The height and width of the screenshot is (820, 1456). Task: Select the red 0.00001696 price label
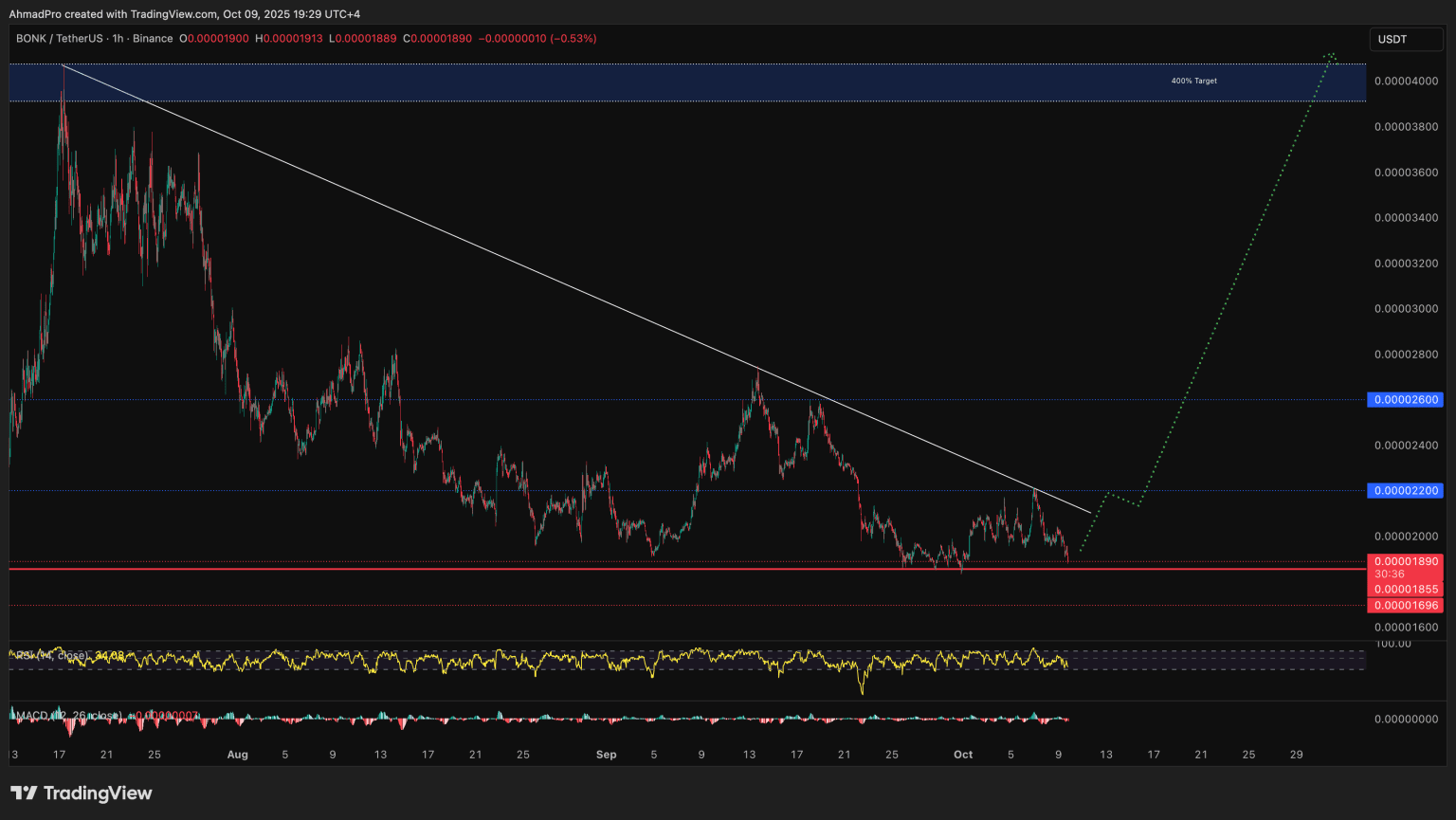click(x=1405, y=606)
